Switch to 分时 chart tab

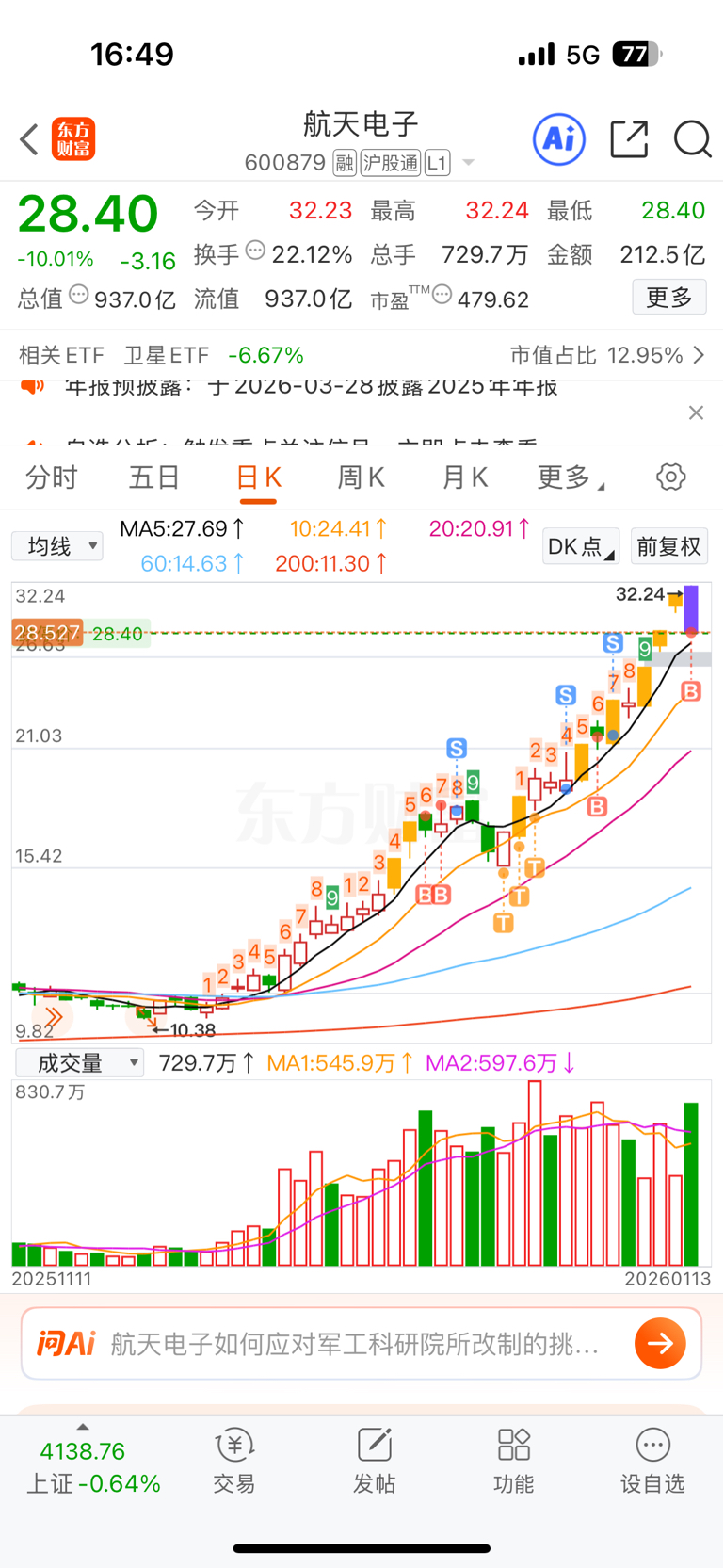point(52,477)
